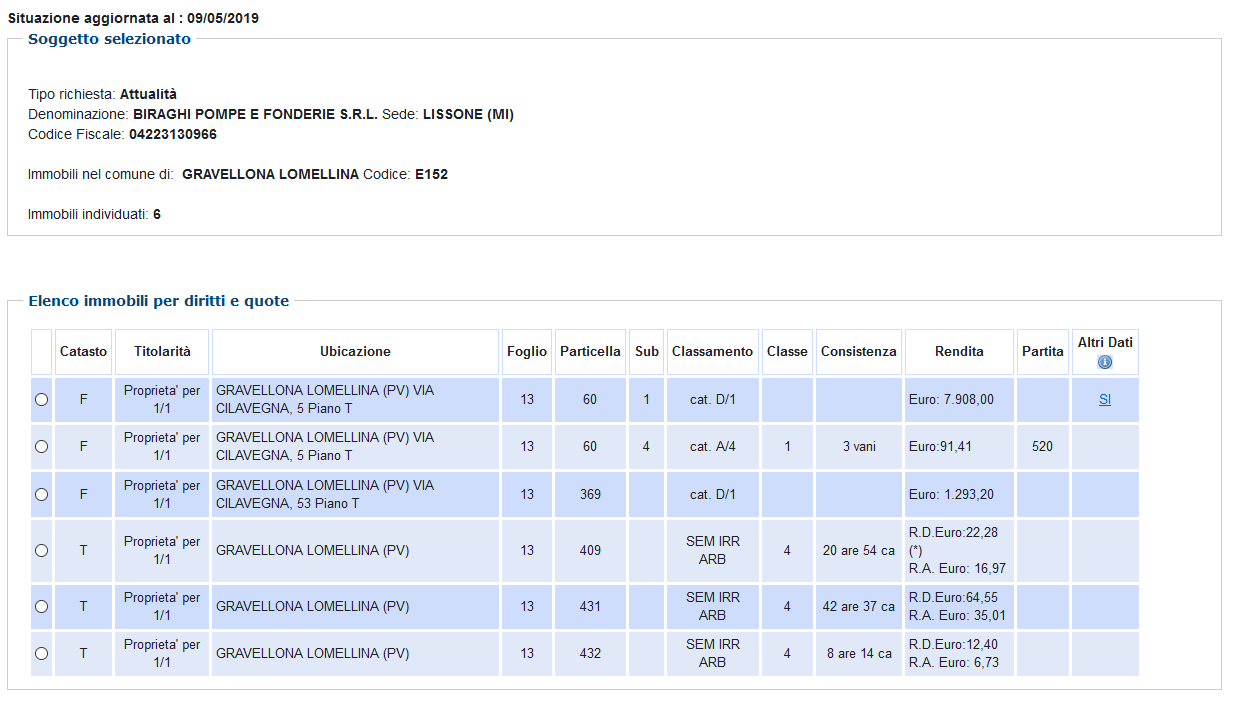Click the Ubicazione column header
The height and width of the screenshot is (704, 1253).
tap(355, 352)
